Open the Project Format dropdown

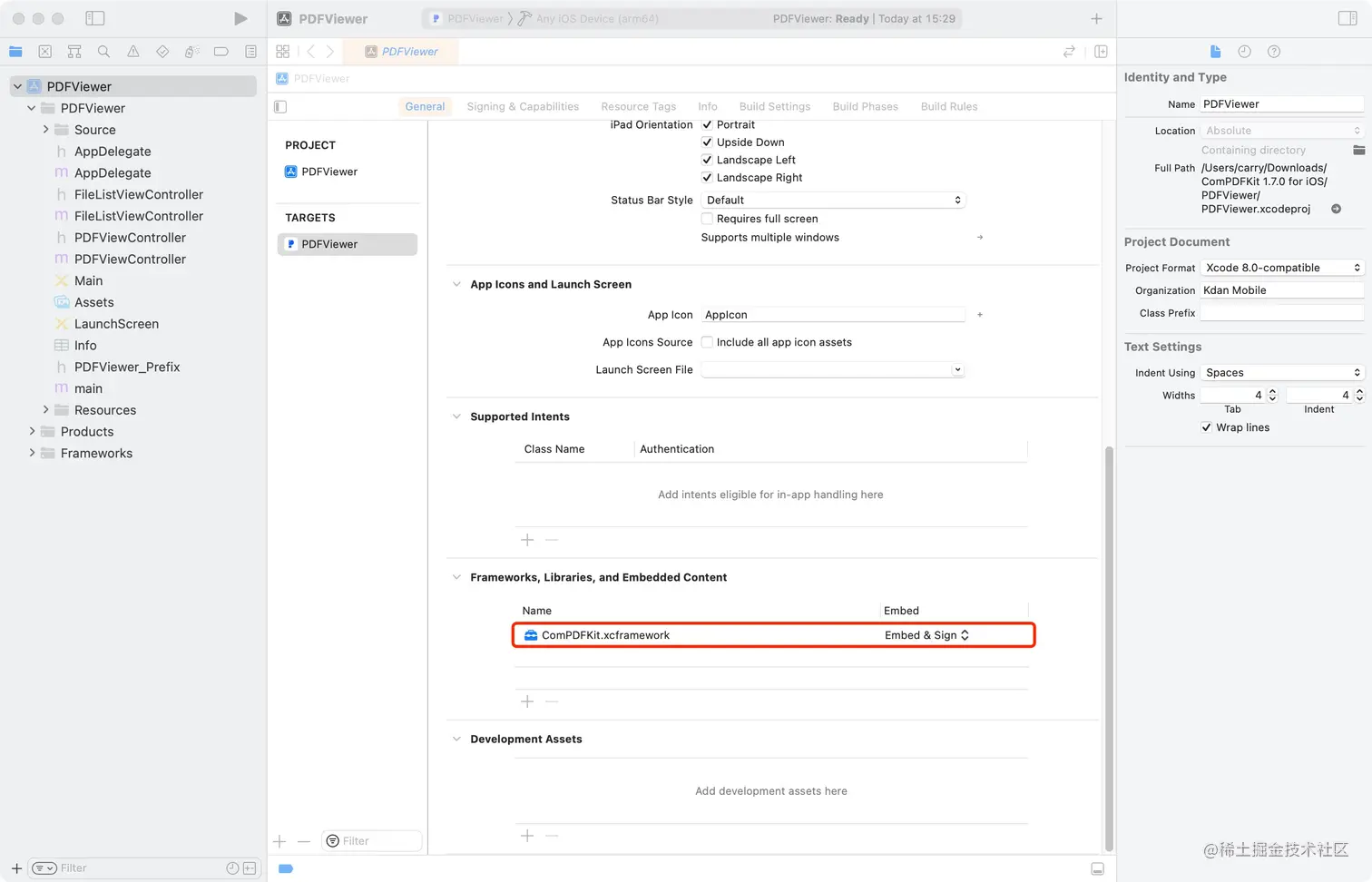pos(1282,268)
